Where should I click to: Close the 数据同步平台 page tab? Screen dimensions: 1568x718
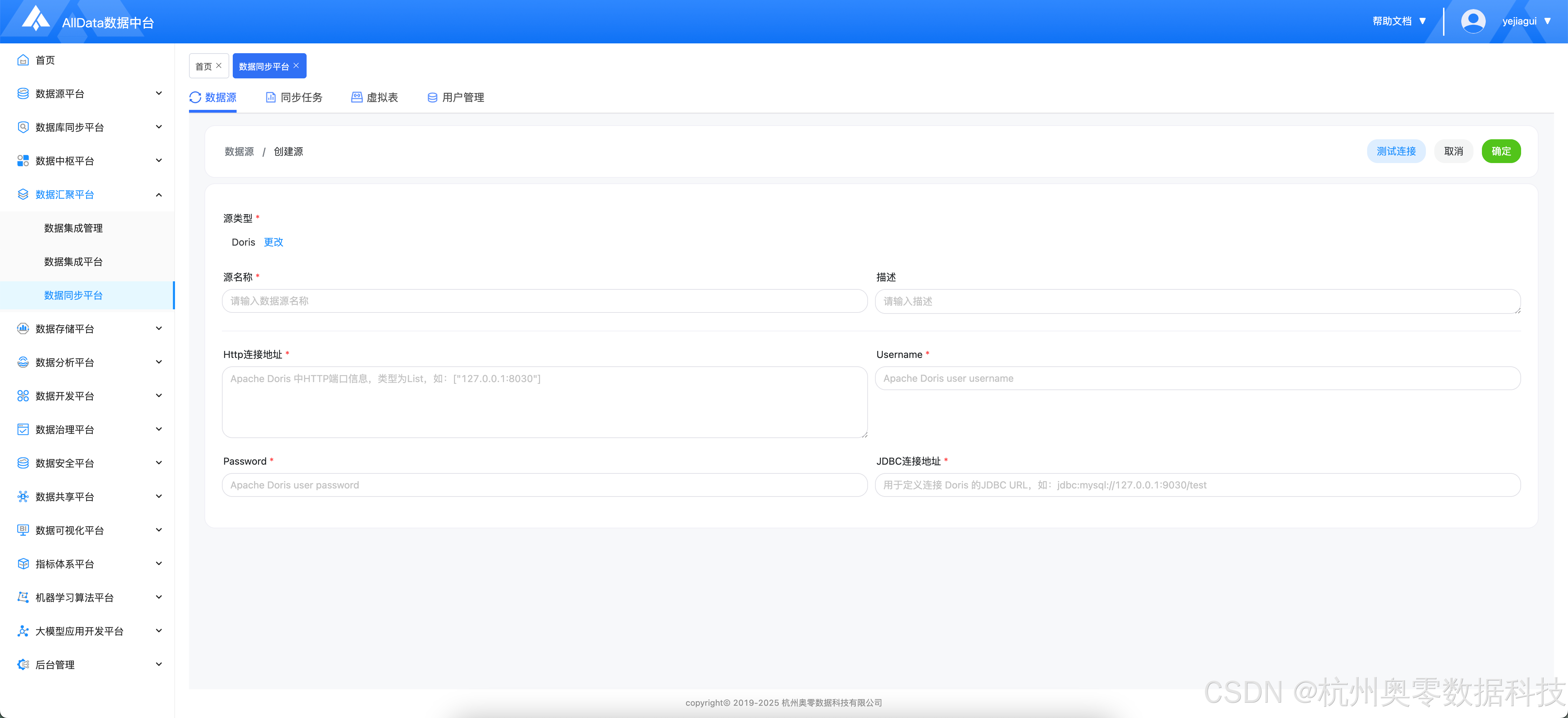296,66
